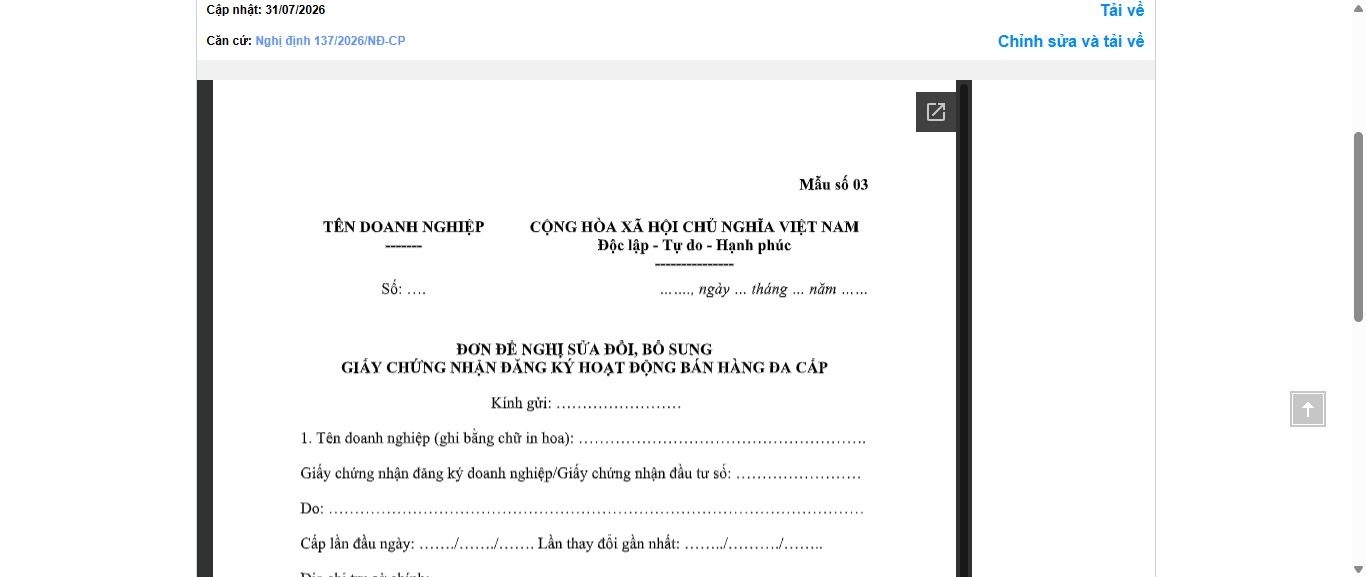Viewport: 1366px width, 577px height.
Task: Click the 'Lần thay đổi gần nhất:' text
Action: 608,545
